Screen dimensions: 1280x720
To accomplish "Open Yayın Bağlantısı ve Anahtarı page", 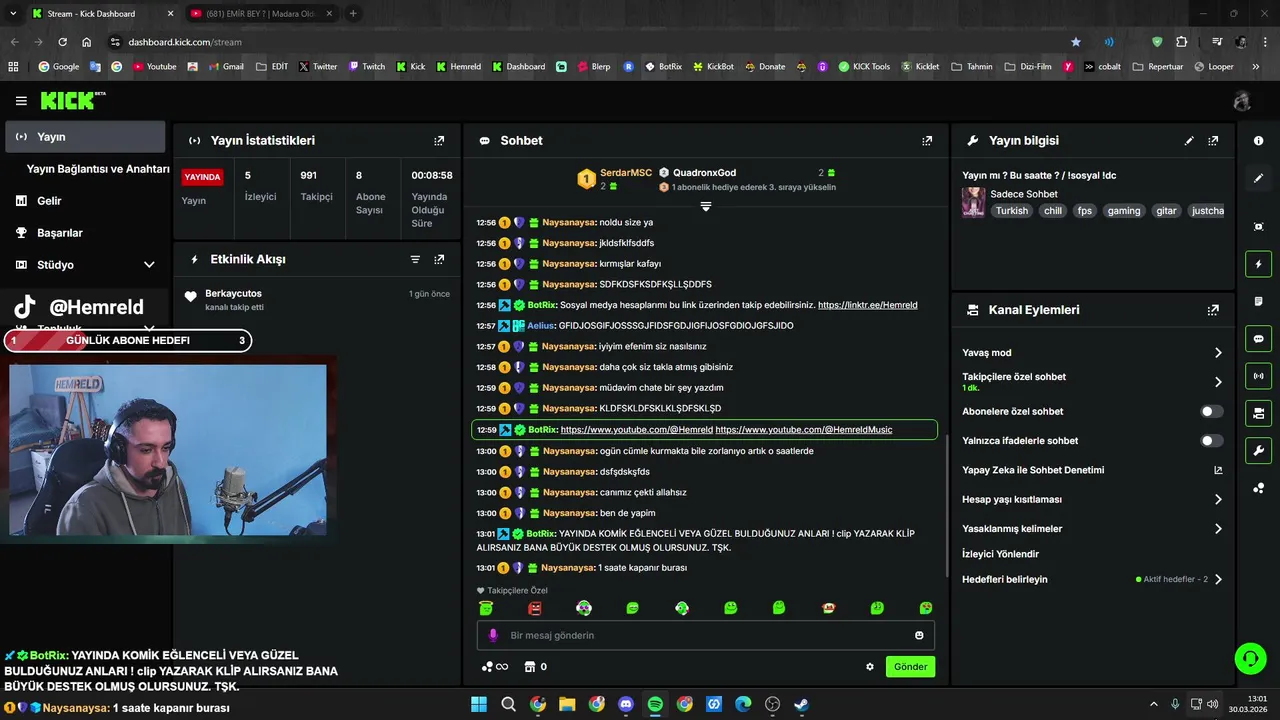I will tap(98, 169).
